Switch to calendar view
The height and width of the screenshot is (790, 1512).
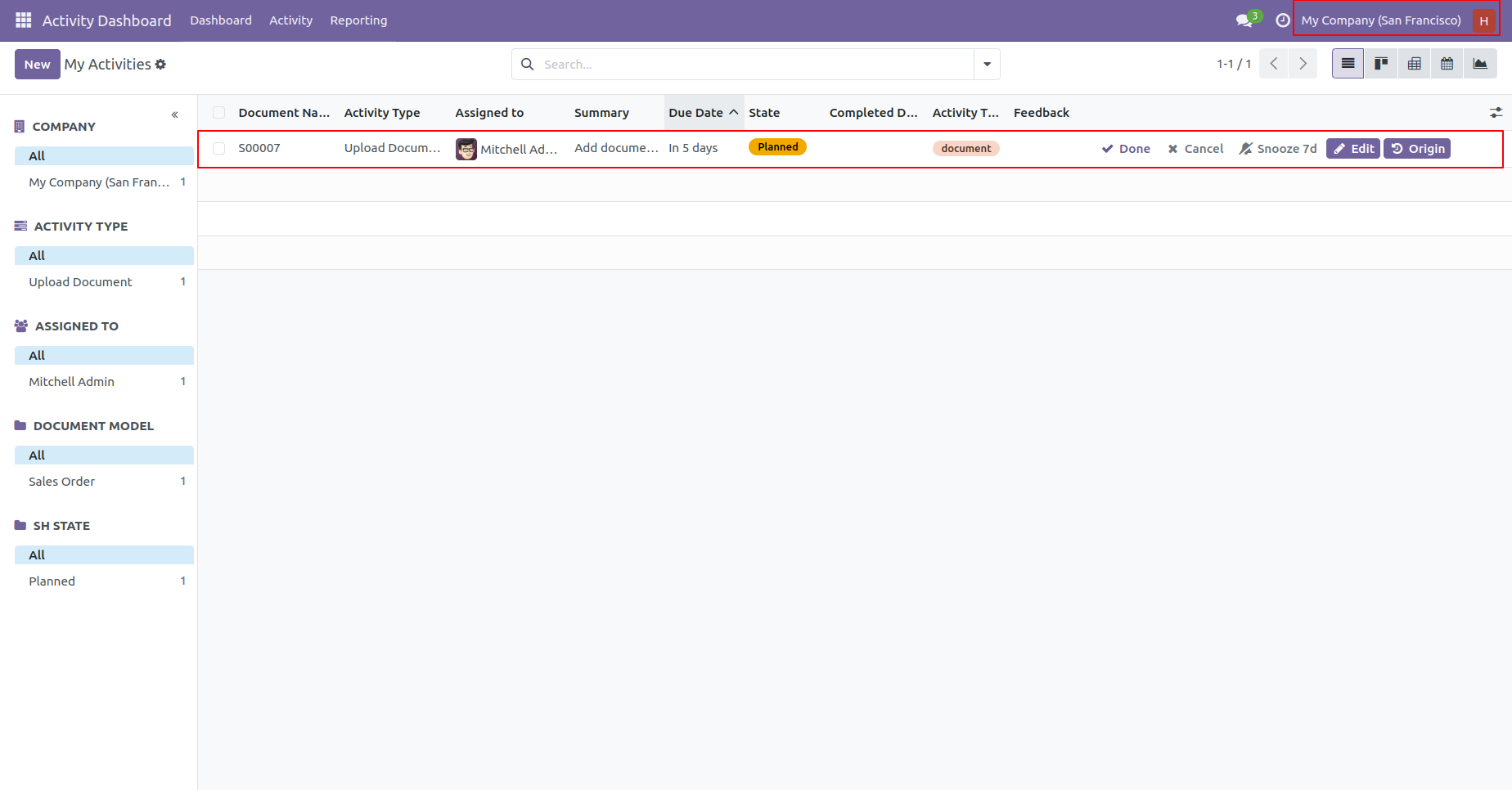click(1447, 64)
